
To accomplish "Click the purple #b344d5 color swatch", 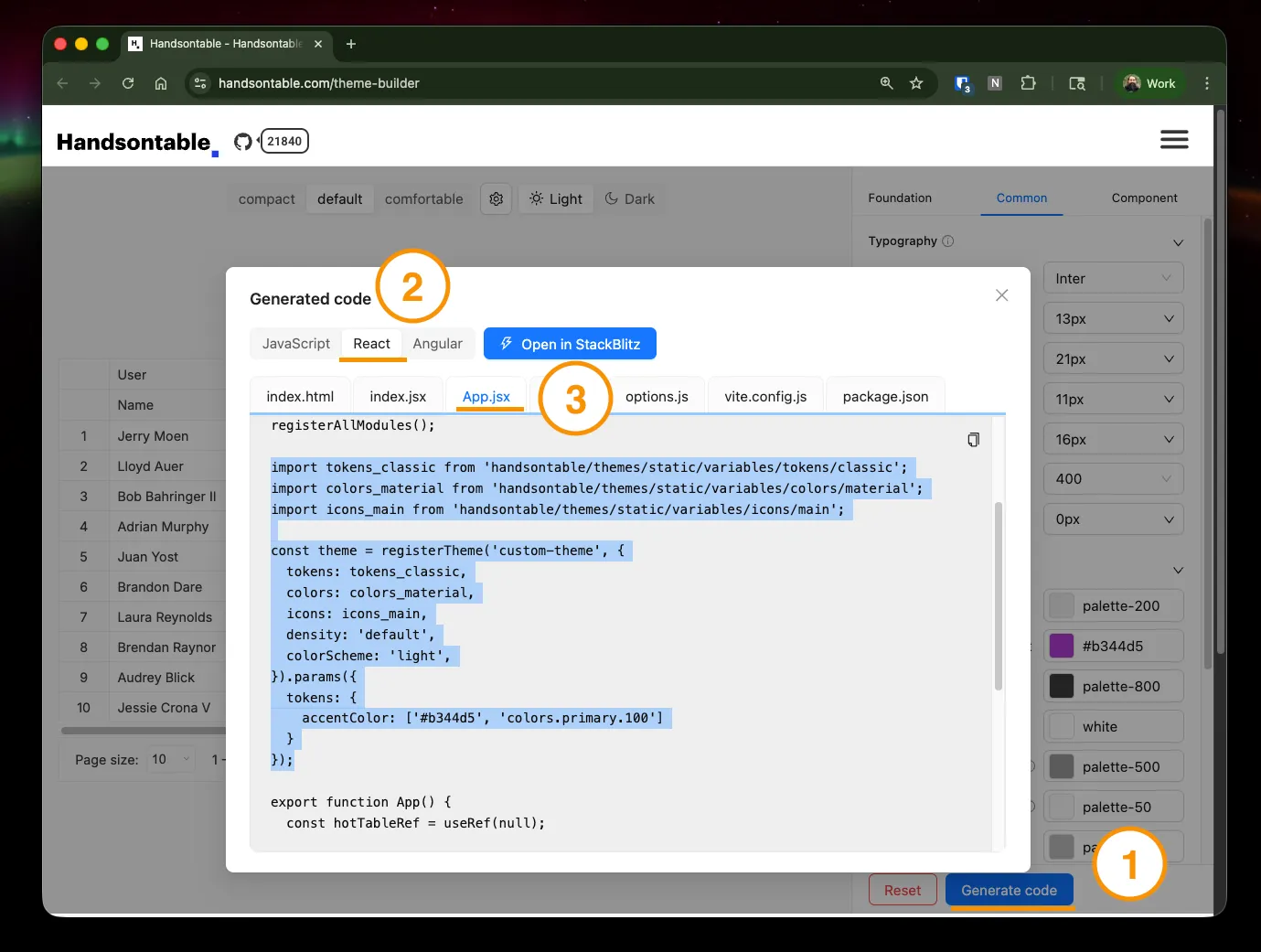I will (x=1061, y=646).
